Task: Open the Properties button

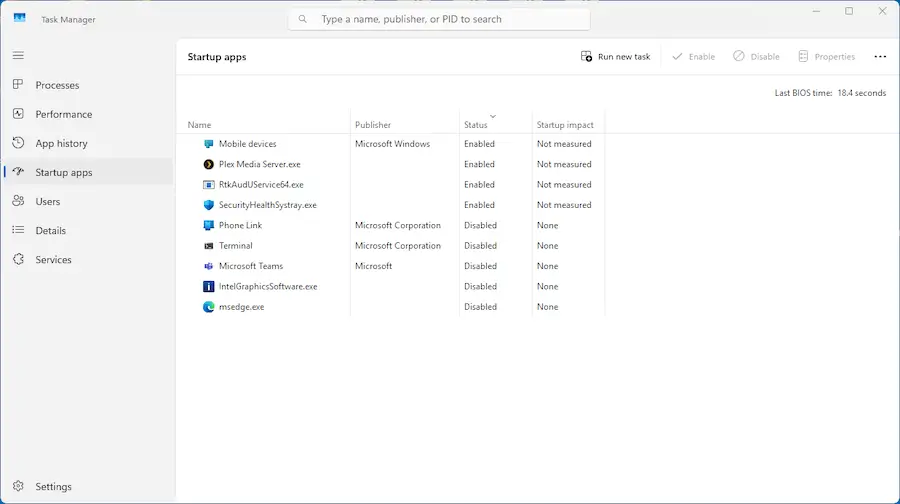Action: (827, 56)
